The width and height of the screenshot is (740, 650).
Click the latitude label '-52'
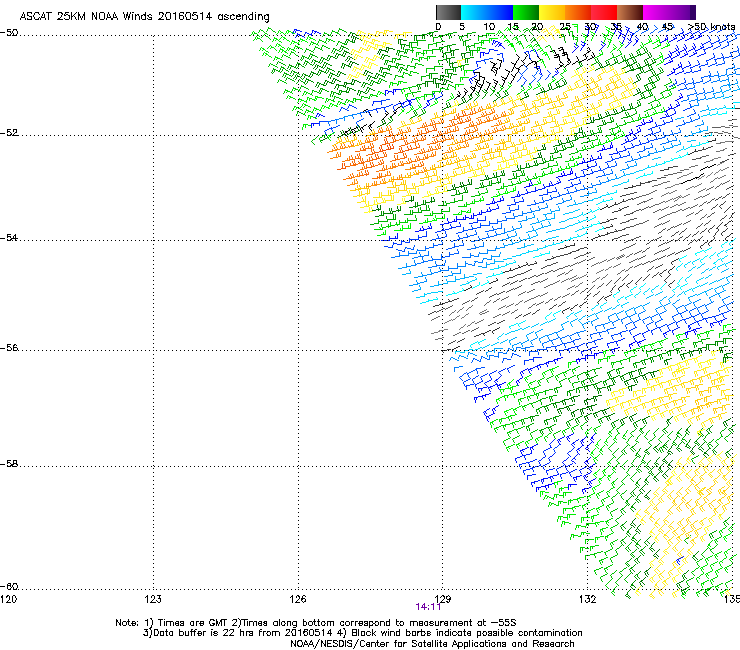pos(9,133)
